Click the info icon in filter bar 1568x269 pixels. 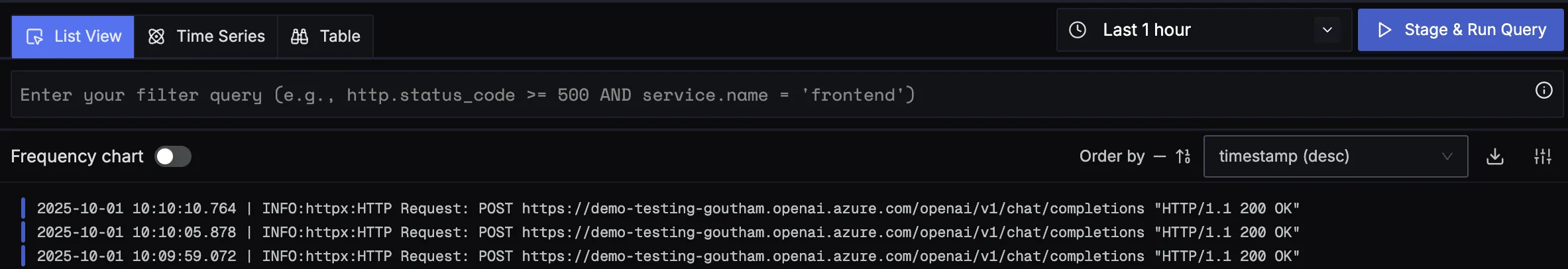[x=1543, y=91]
